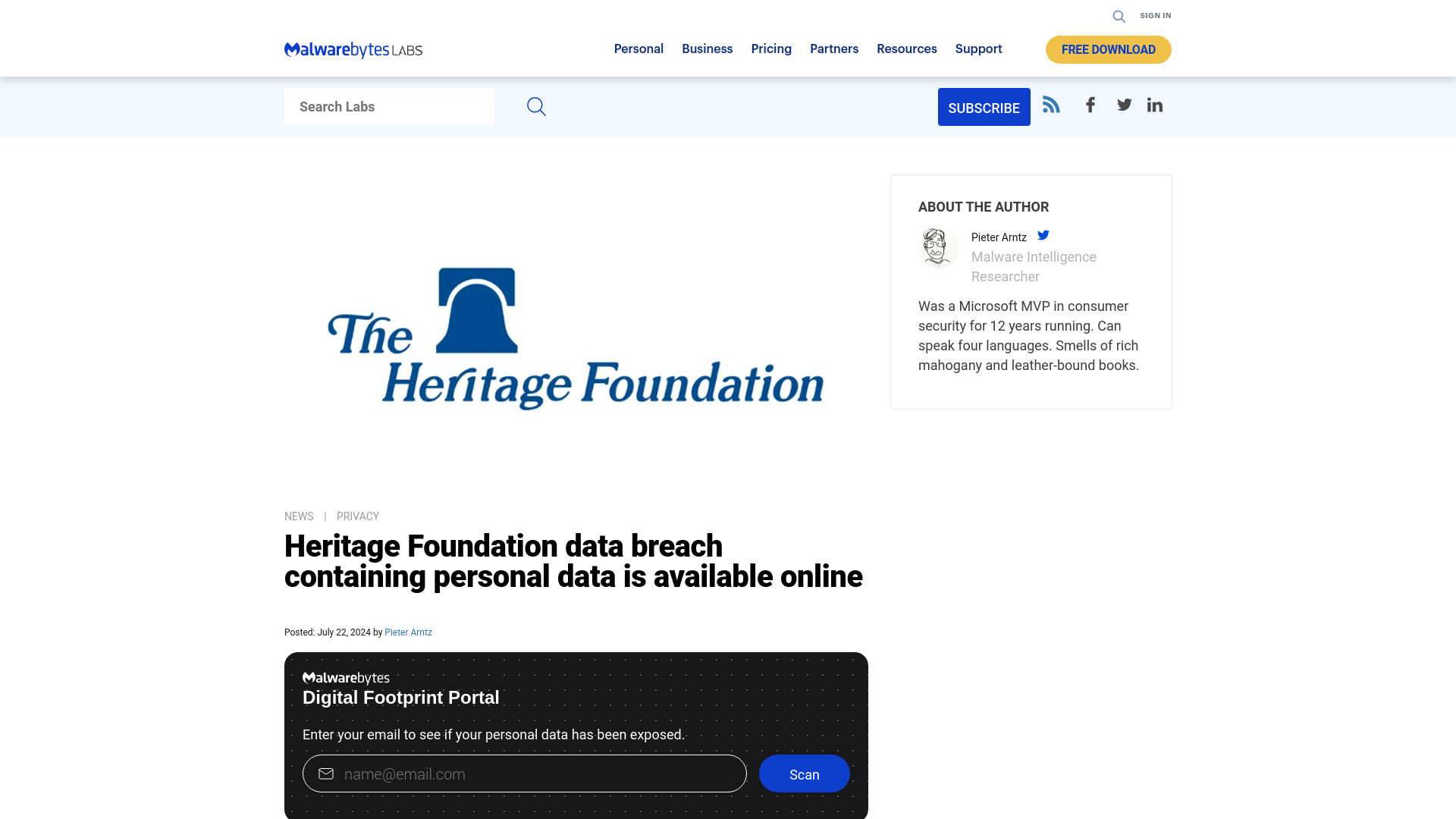This screenshot has height=819, width=1456.
Task: Visit the Twitter icon link
Action: [1124, 104]
